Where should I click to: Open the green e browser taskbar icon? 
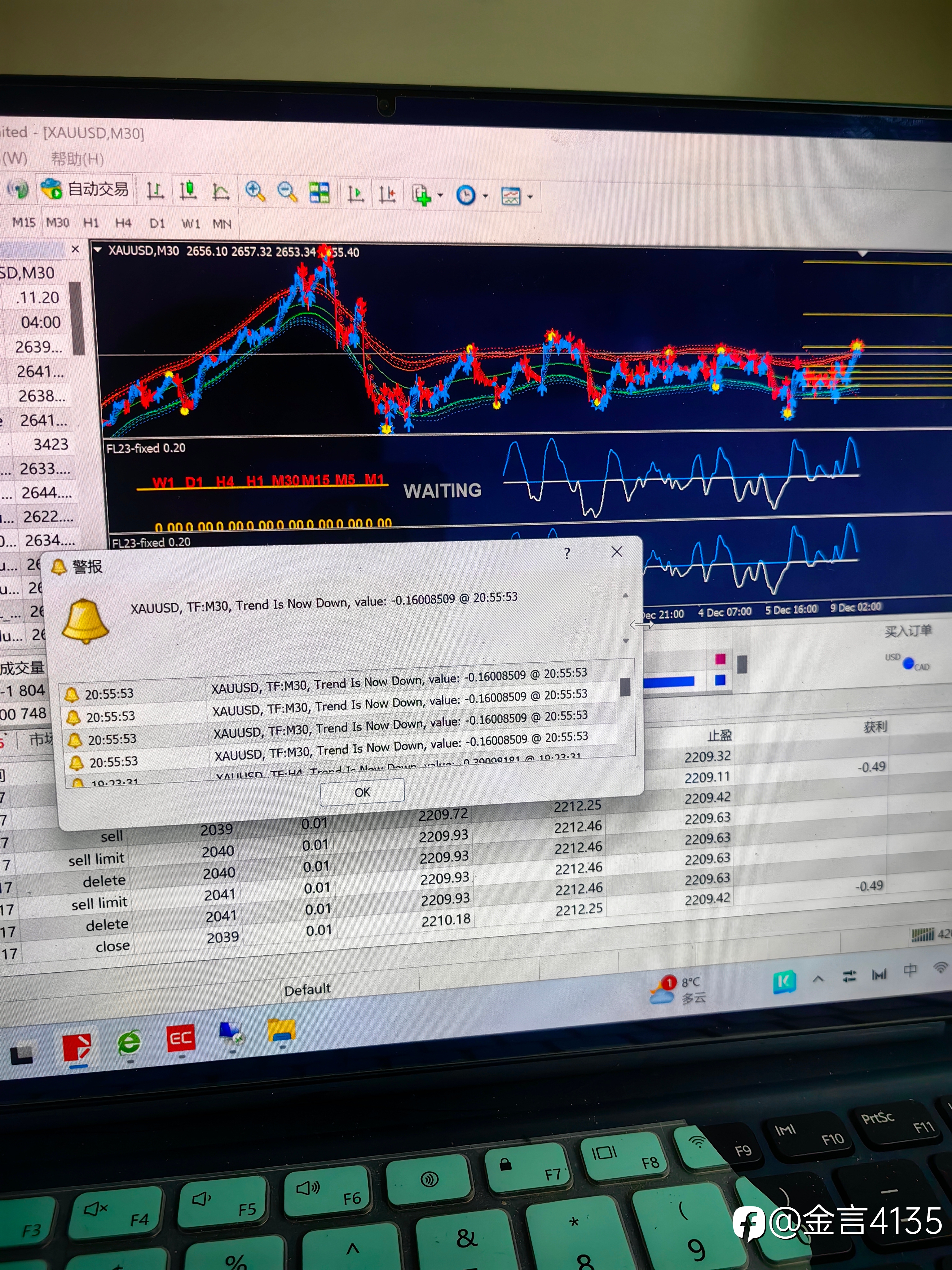[x=130, y=1043]
